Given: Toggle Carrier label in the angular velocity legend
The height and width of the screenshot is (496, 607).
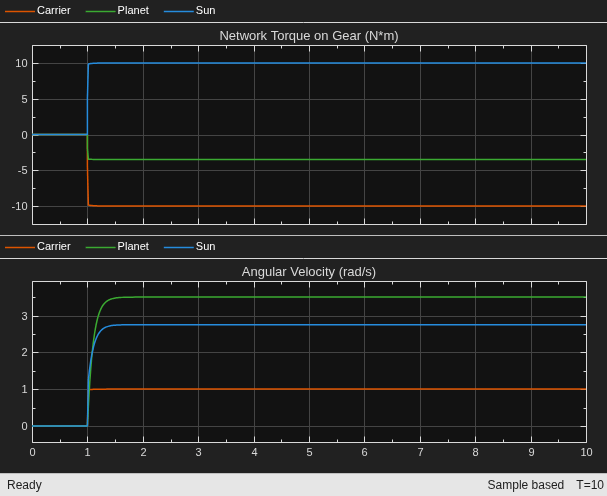Looking at the screenshot, I should point(53,247).
